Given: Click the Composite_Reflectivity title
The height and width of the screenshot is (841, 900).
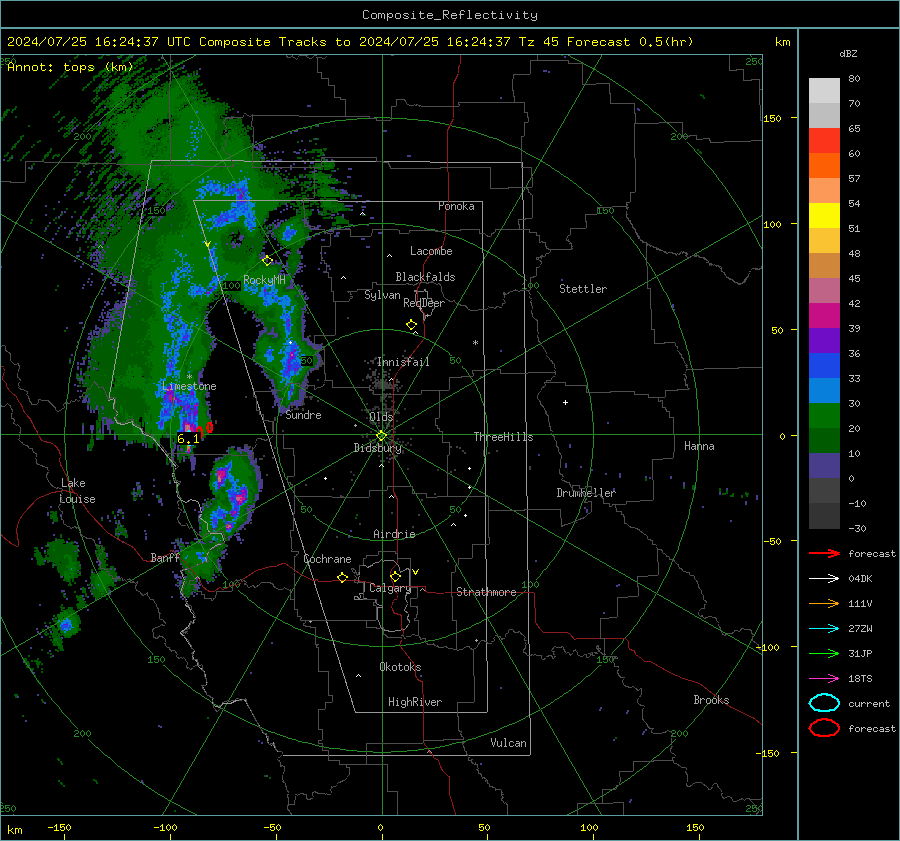Looking at the screenshot, I should click(450, 15).
